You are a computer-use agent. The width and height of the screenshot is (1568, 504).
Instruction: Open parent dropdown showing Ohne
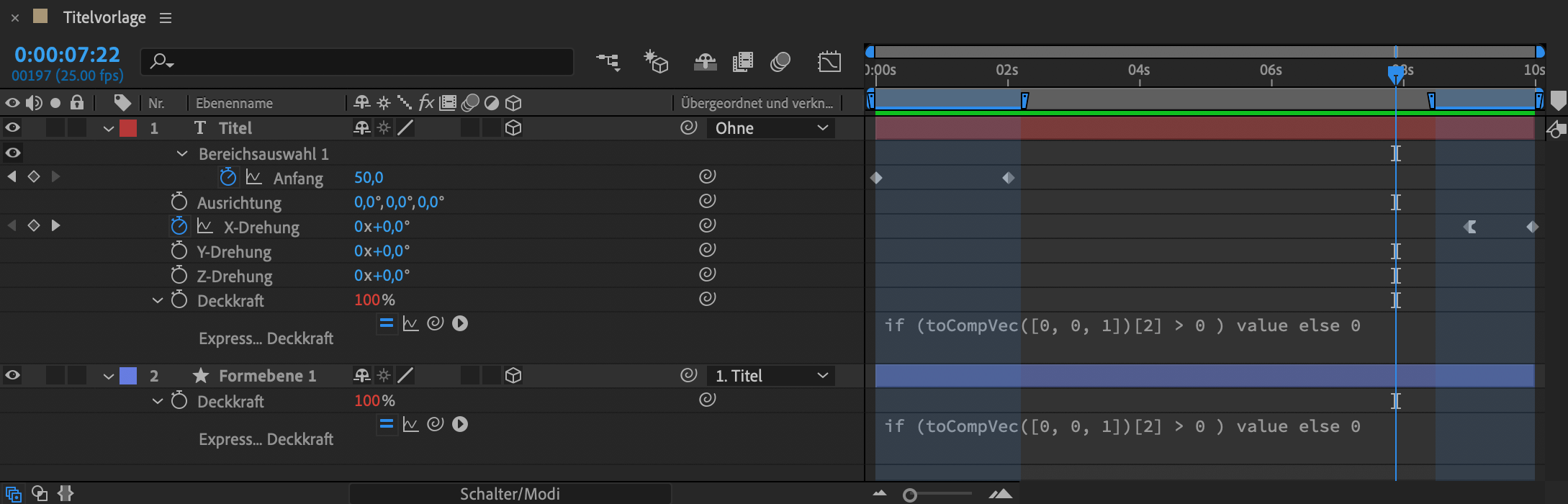(771, 128)
